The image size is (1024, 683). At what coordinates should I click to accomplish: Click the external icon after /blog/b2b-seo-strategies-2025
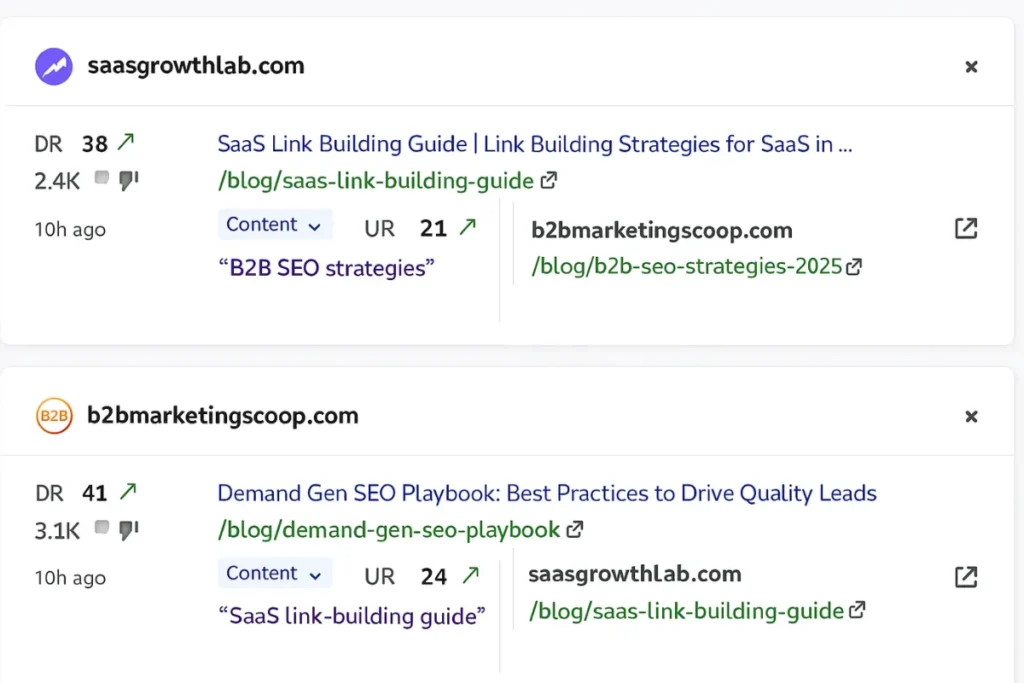tap(854, 267)
